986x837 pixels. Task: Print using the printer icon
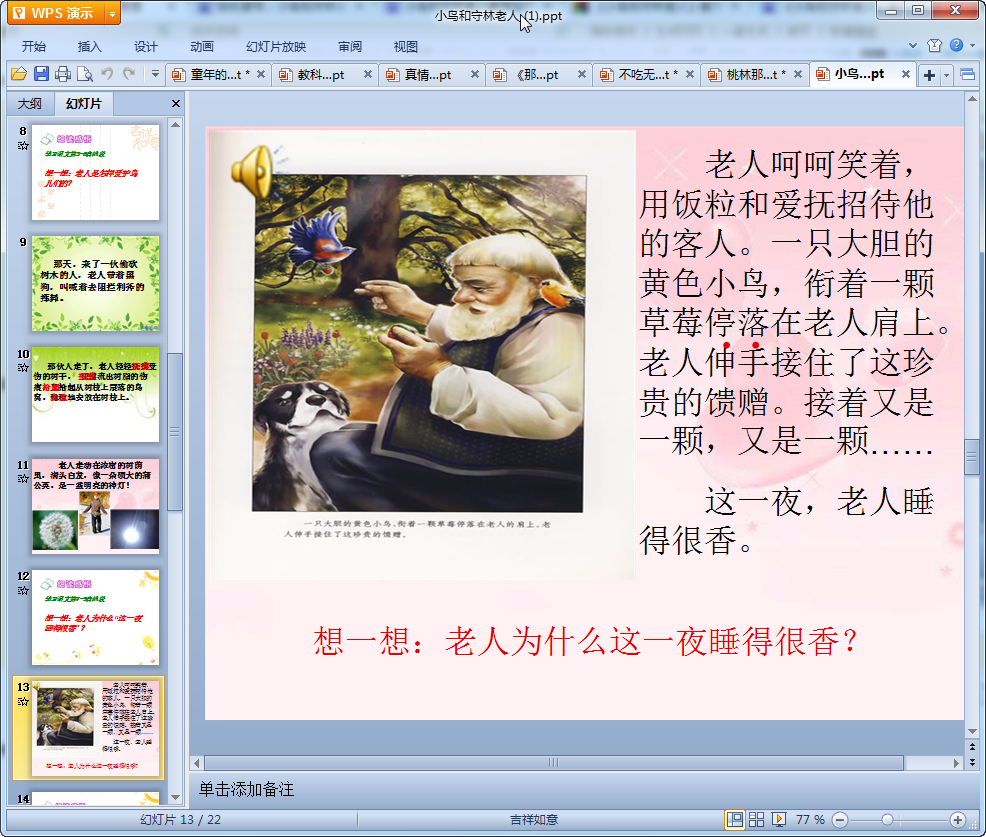pyautogui.click(x=63, y=74)
